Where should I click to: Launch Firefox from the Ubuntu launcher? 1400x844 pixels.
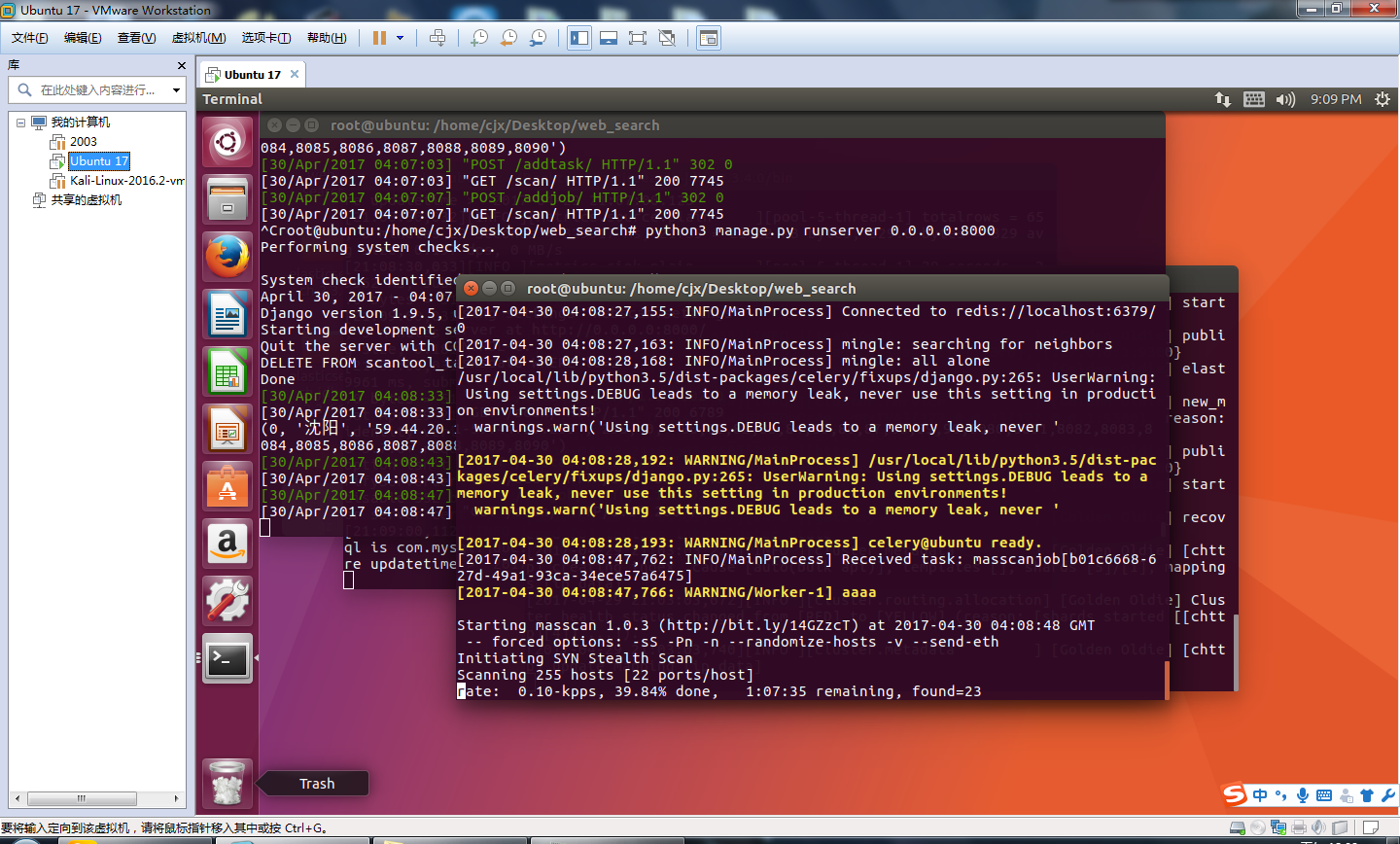[227, 257]
